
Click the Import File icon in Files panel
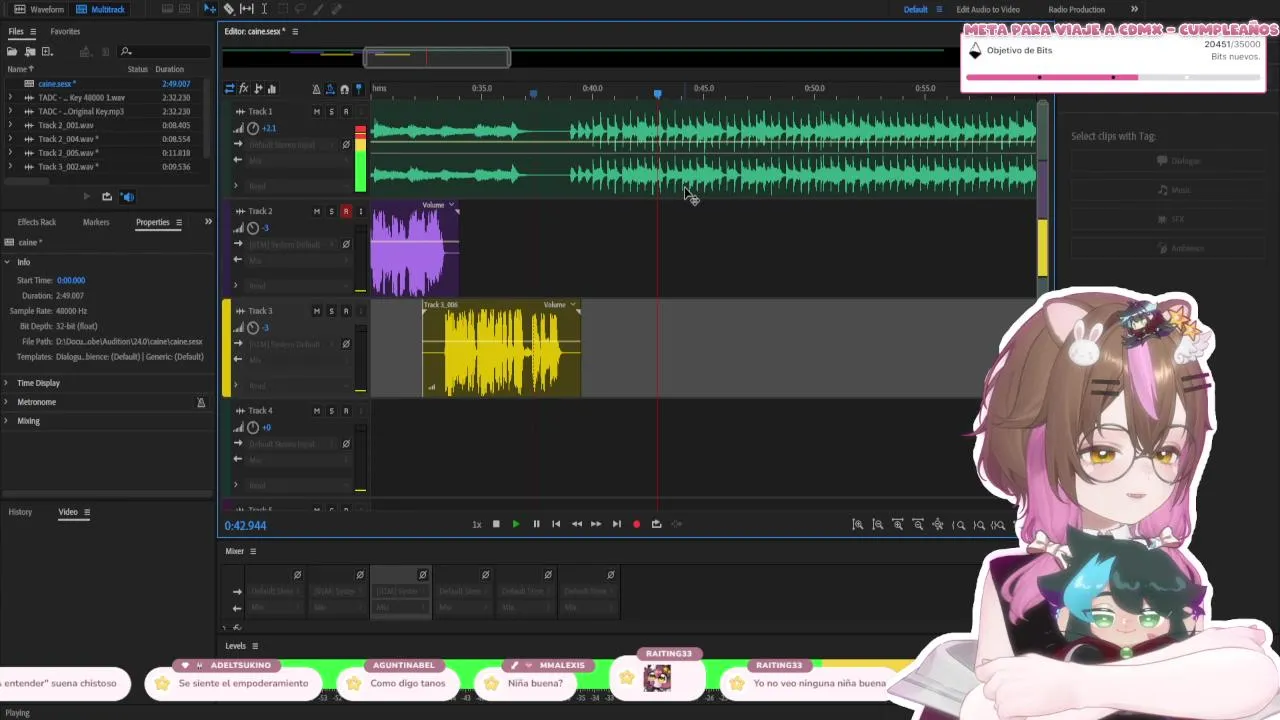tap(30, 51)
